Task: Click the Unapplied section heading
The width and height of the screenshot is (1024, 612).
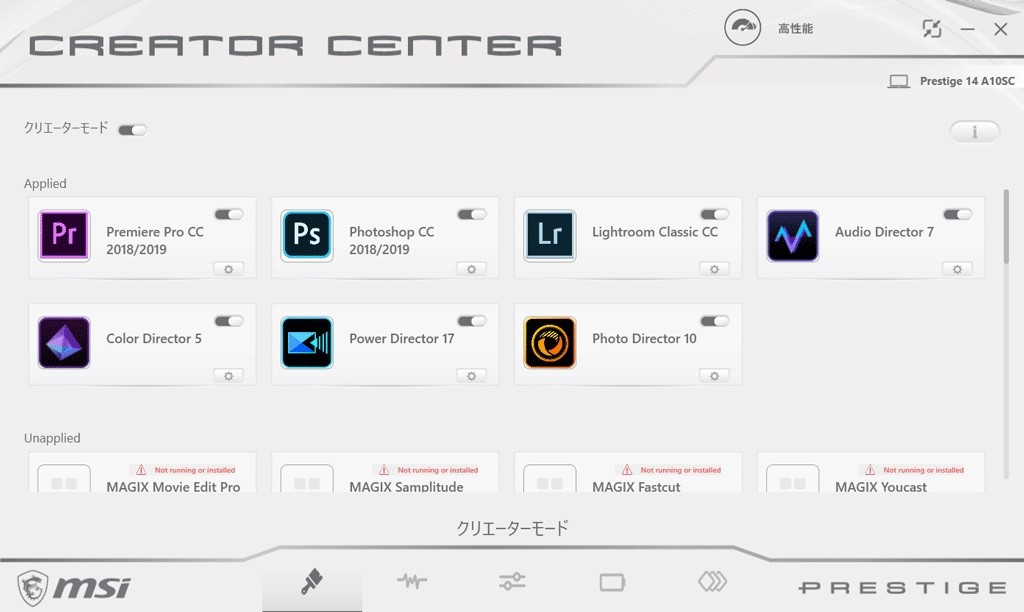Action: pos(52,438)
